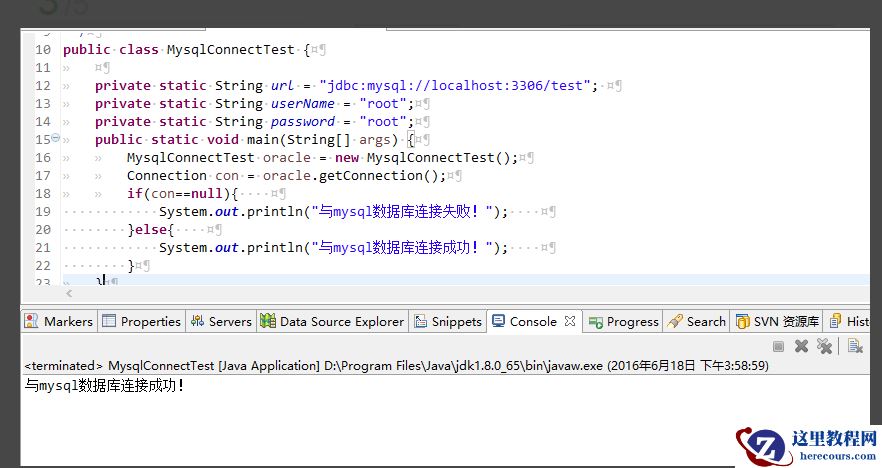The width and height of the screenshot is (882, 468).
Task: Click line number 19 in editor gutter
Action: [x=42, y=211]
